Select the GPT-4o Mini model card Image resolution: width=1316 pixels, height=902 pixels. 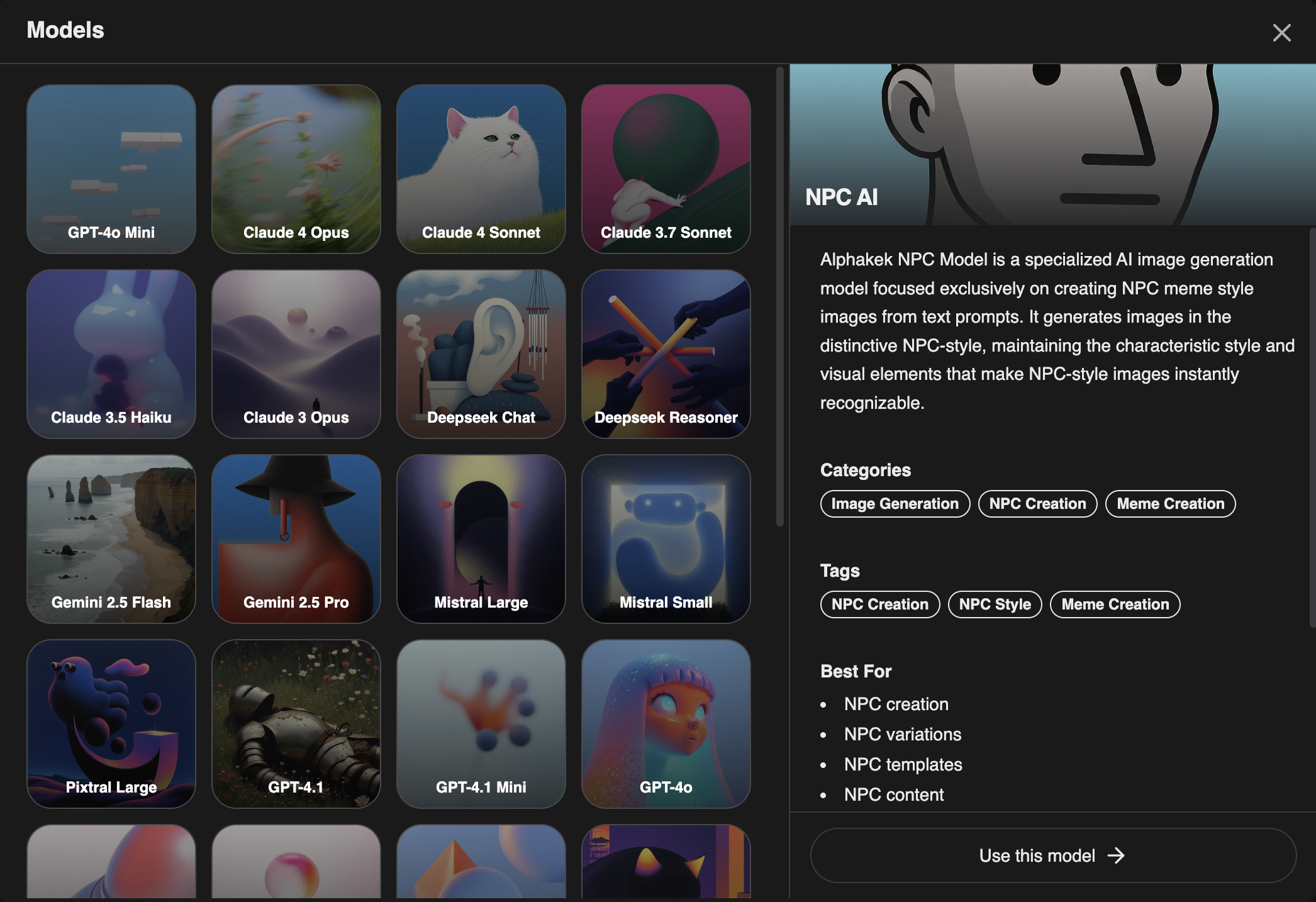pyautogui.click(x=111, y=169)
